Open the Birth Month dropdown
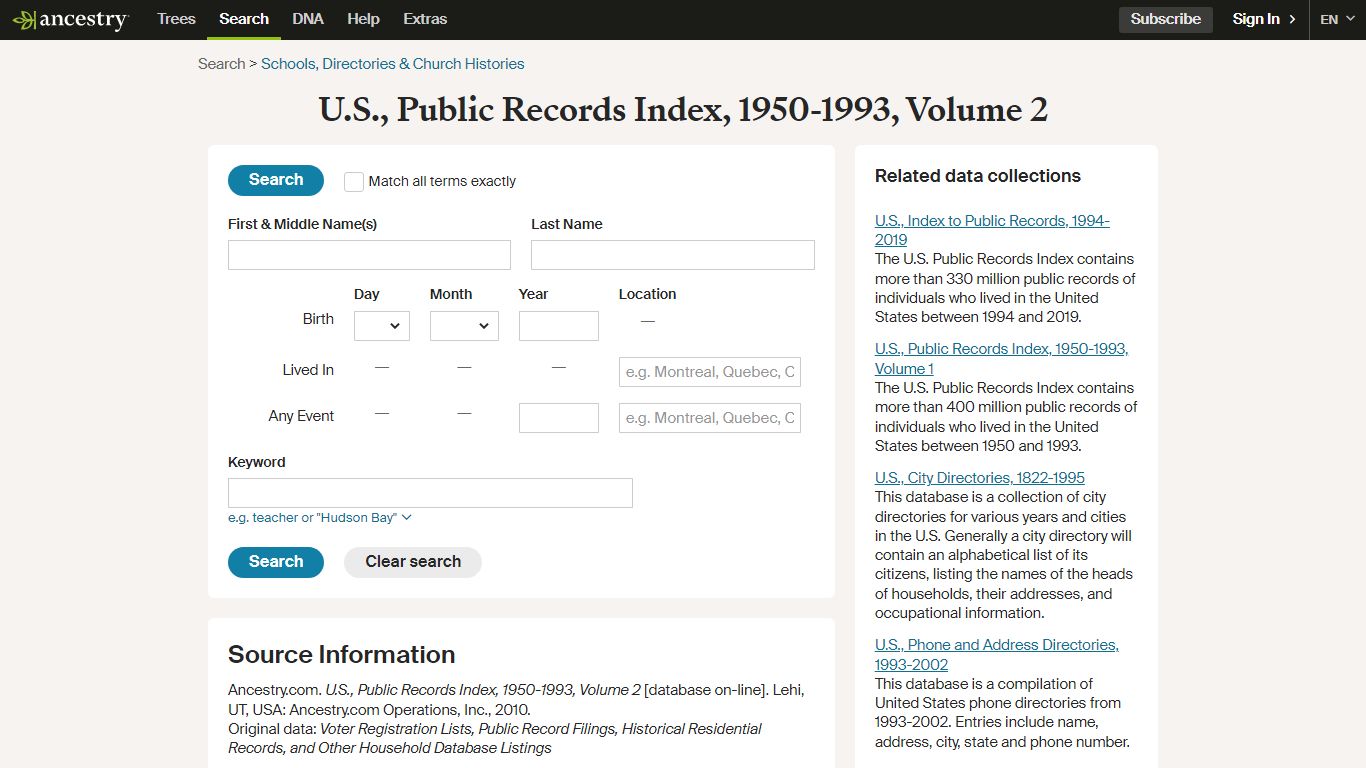Screen dimensions: 1366x768 464,326
